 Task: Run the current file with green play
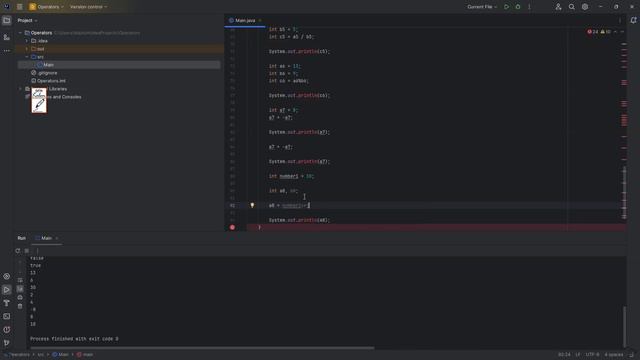506,7
